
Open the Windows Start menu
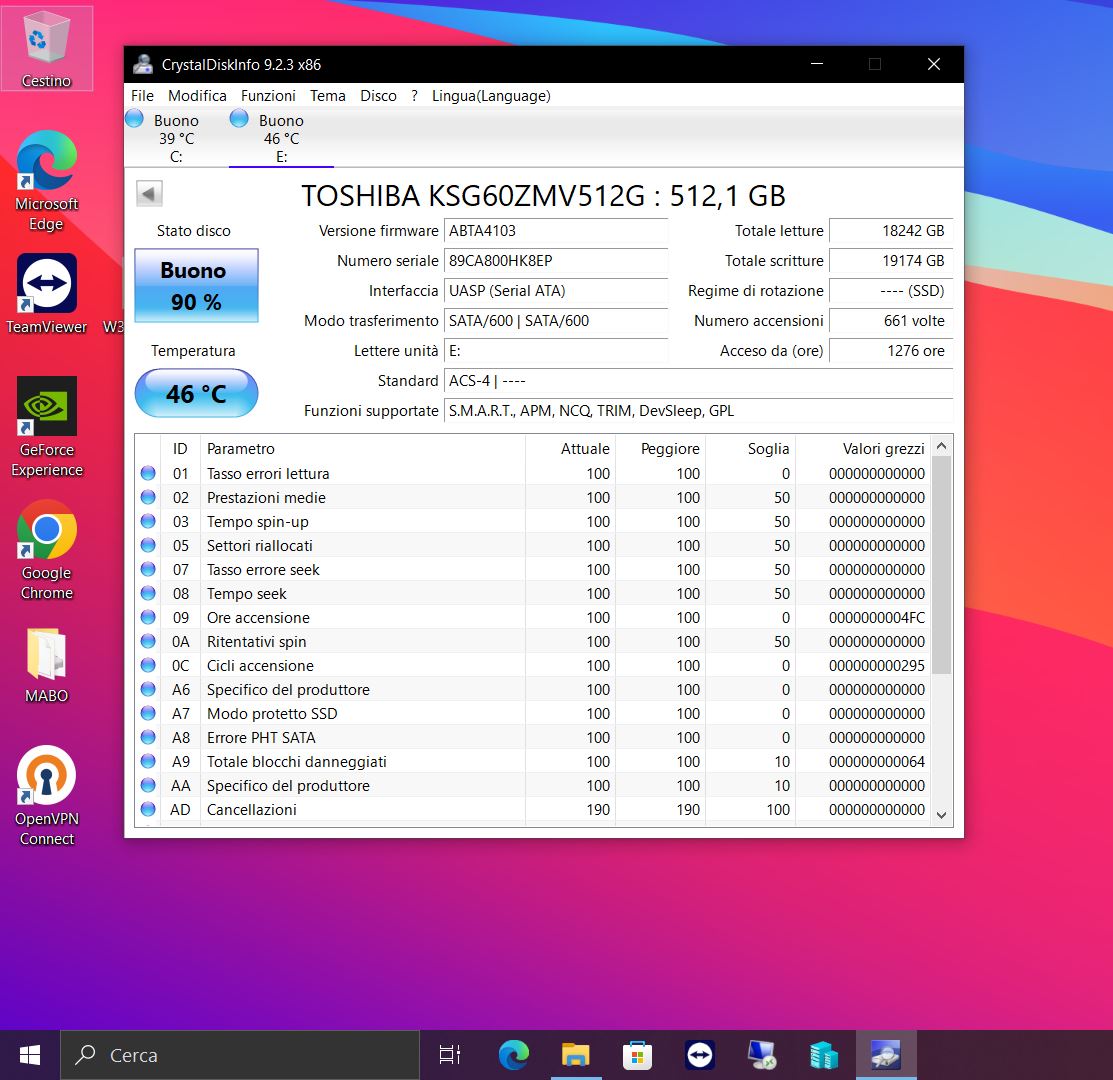(30, 1055)
